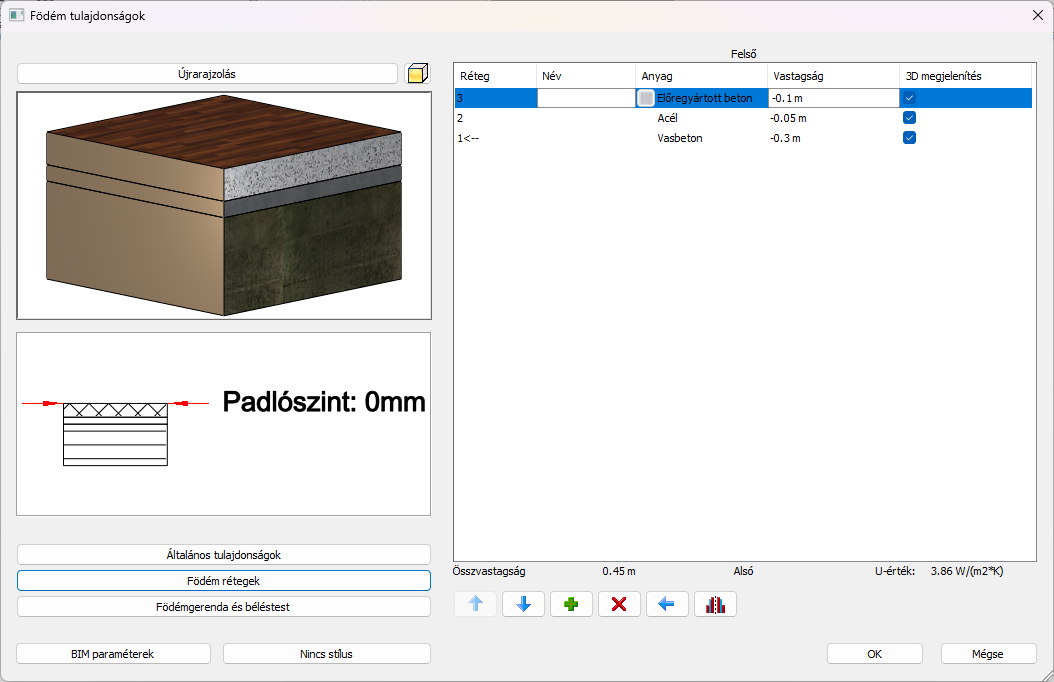Click the Név field of layer 3
Screen dimensions: 1054x682
586,98
